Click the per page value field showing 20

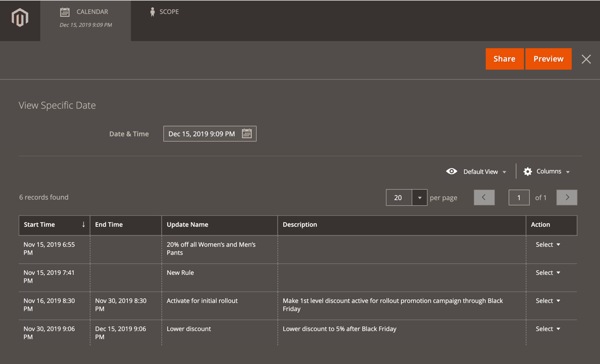tap(399, 198)
